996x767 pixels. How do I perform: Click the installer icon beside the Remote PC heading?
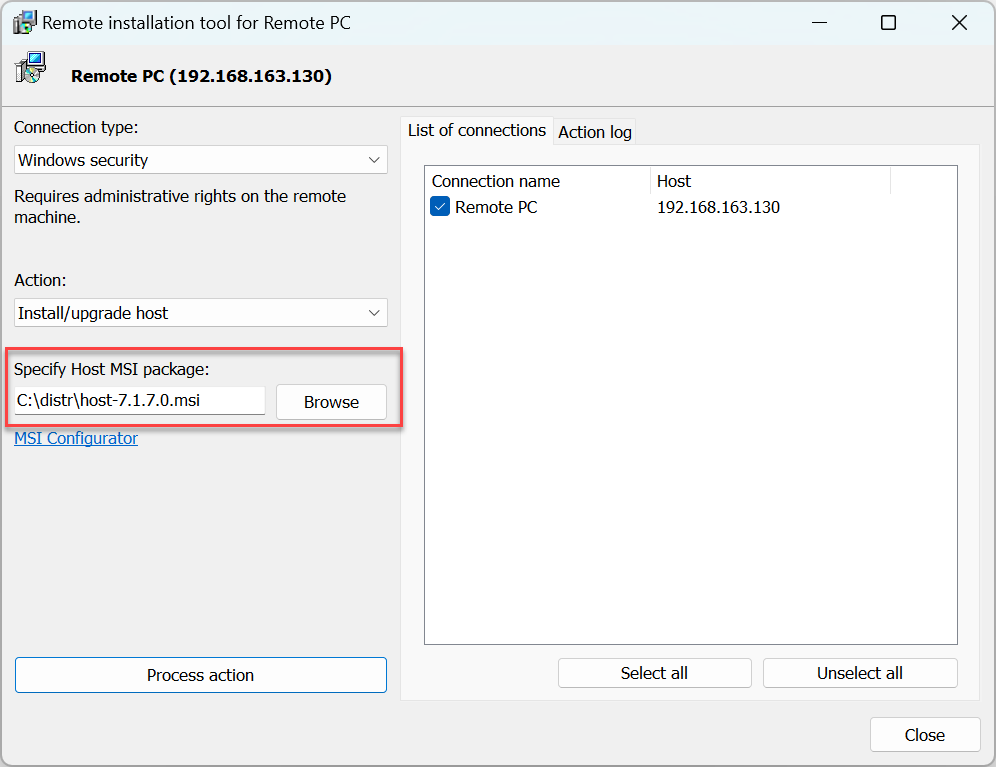[x=30, y=69]
